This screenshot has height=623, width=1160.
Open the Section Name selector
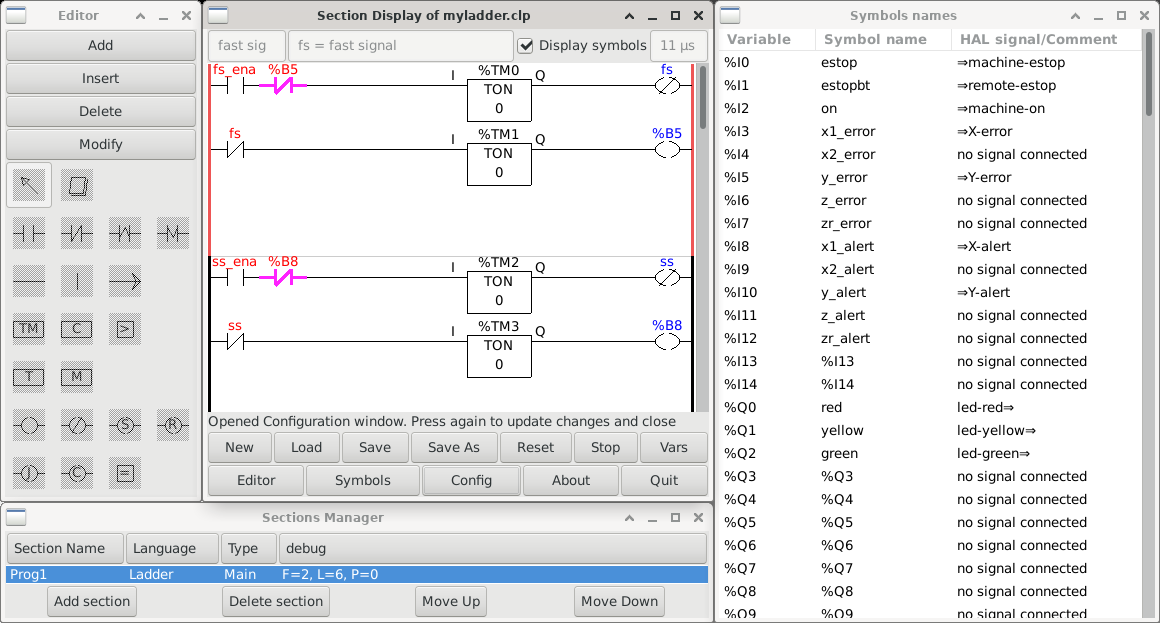64,548
